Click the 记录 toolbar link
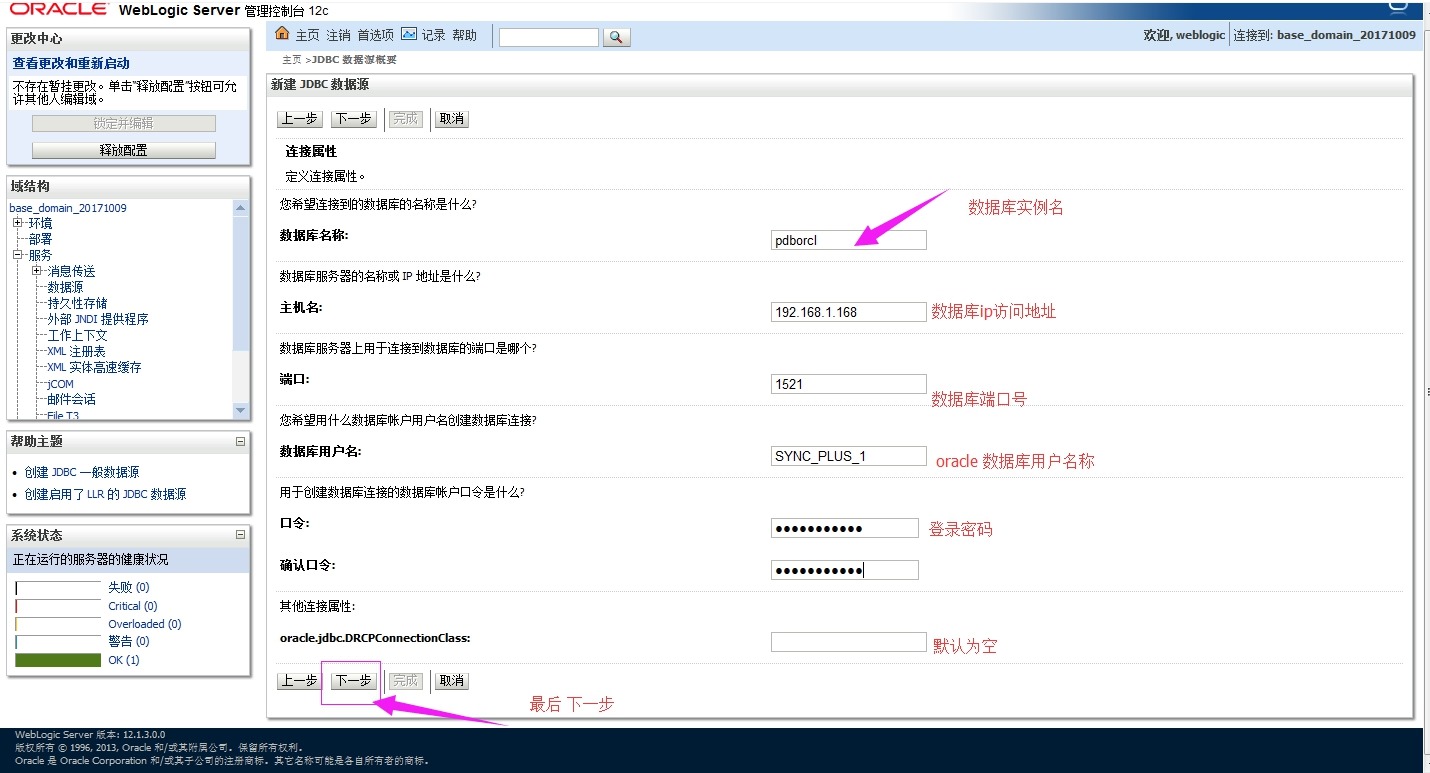This screenshot has height=773, width=1430. (434, 35)
